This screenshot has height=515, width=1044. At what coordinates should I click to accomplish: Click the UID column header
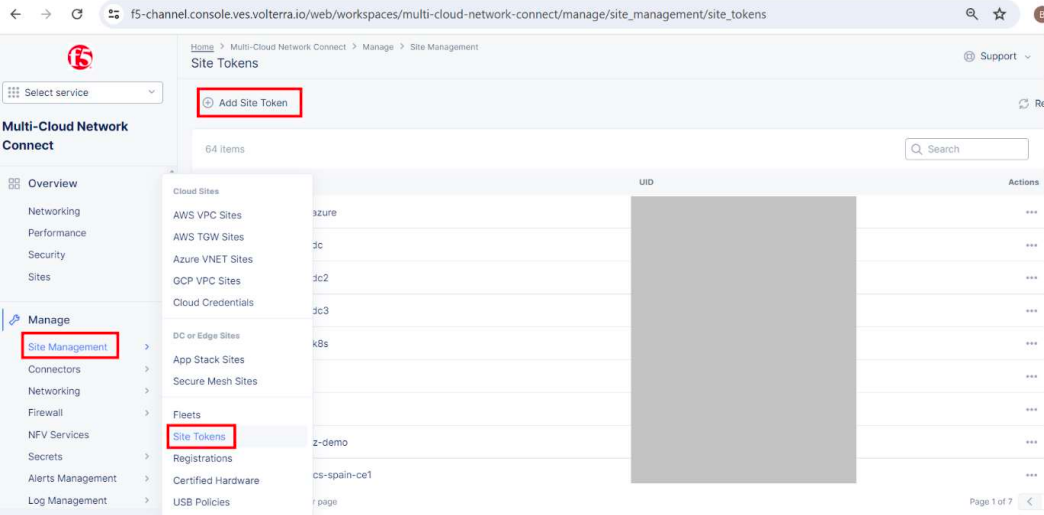[646, 182]
